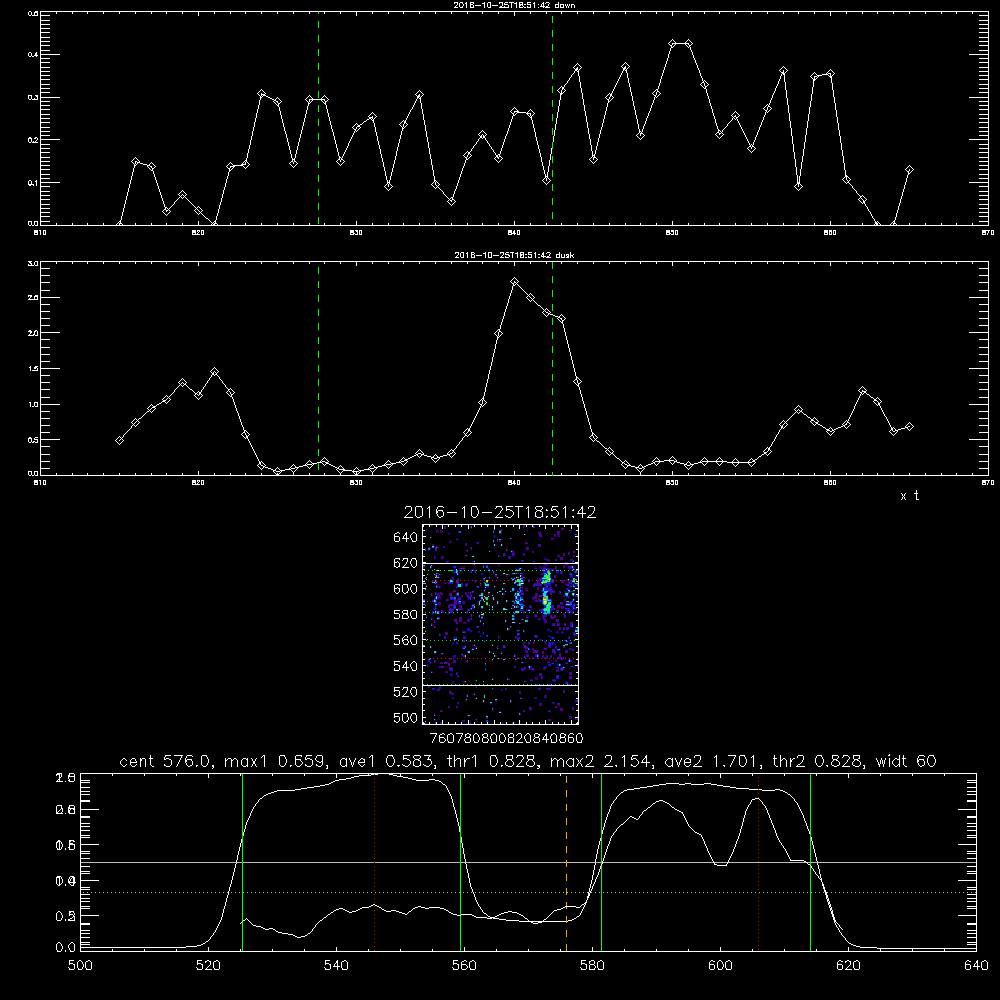This screenshot has width=1000, height=1000.
Task: Select the heatmap image panel
Action: pos(501,624)
